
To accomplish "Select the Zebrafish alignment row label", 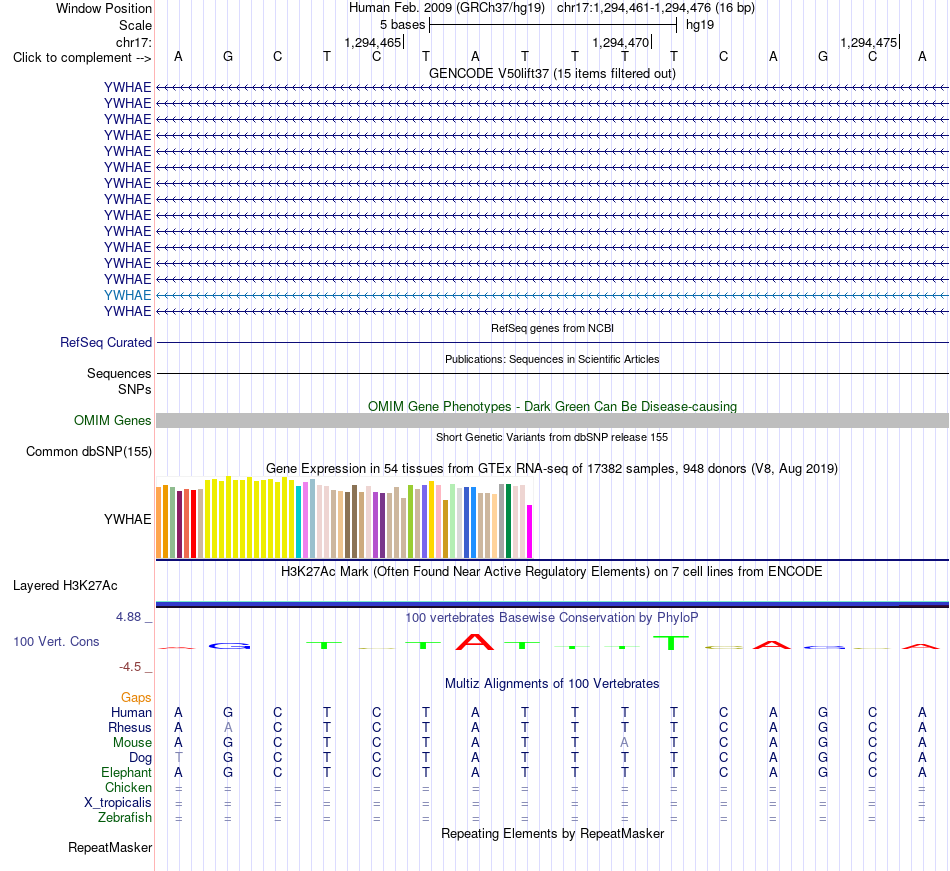I will [125, 818].
